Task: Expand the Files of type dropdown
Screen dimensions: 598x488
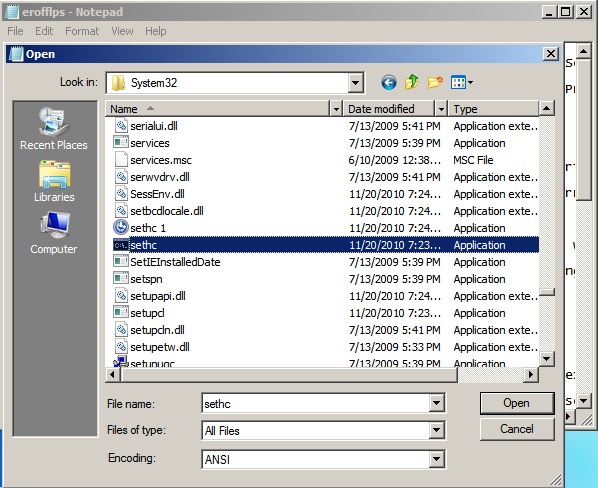Action: point(436,430)
